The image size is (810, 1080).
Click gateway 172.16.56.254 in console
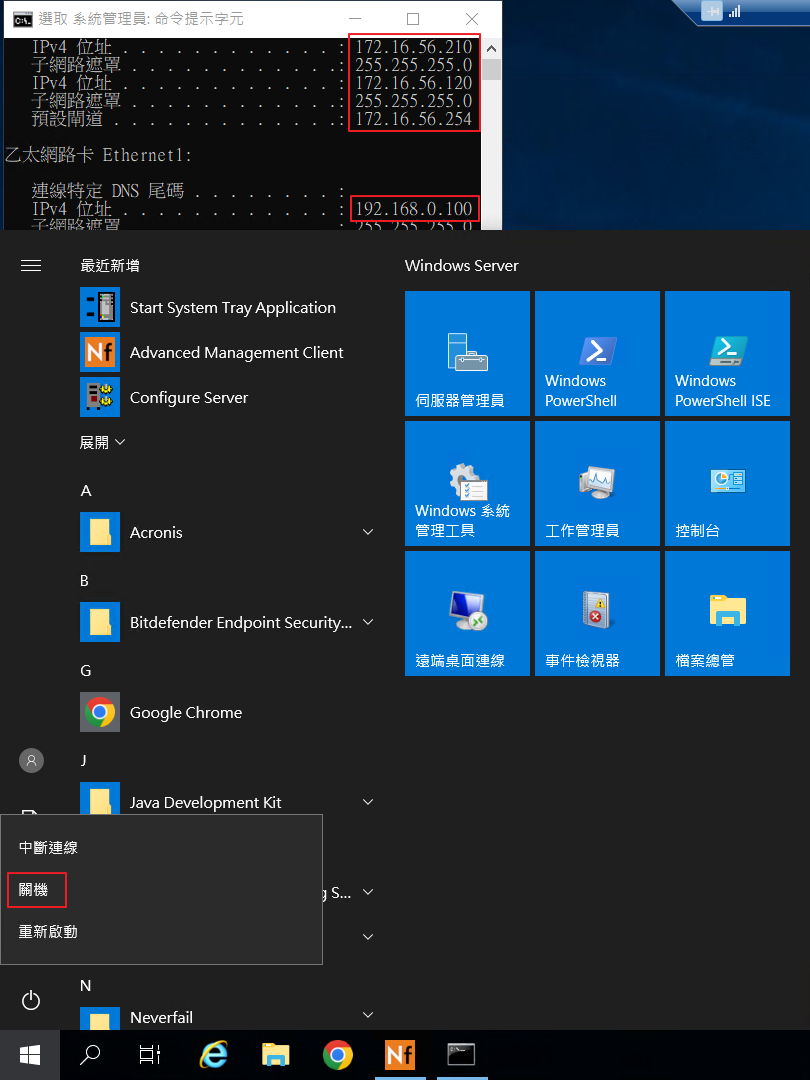tap(413, 119)
